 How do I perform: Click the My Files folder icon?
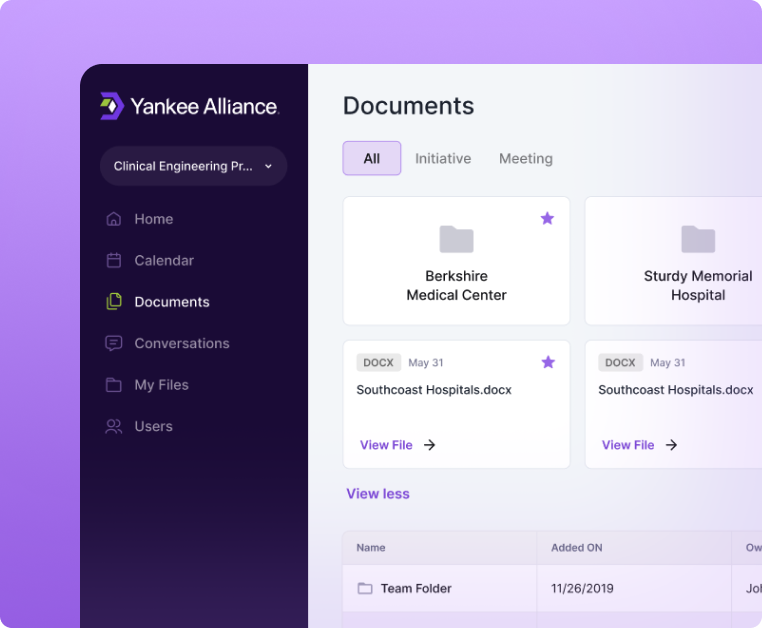click(114, 385)
